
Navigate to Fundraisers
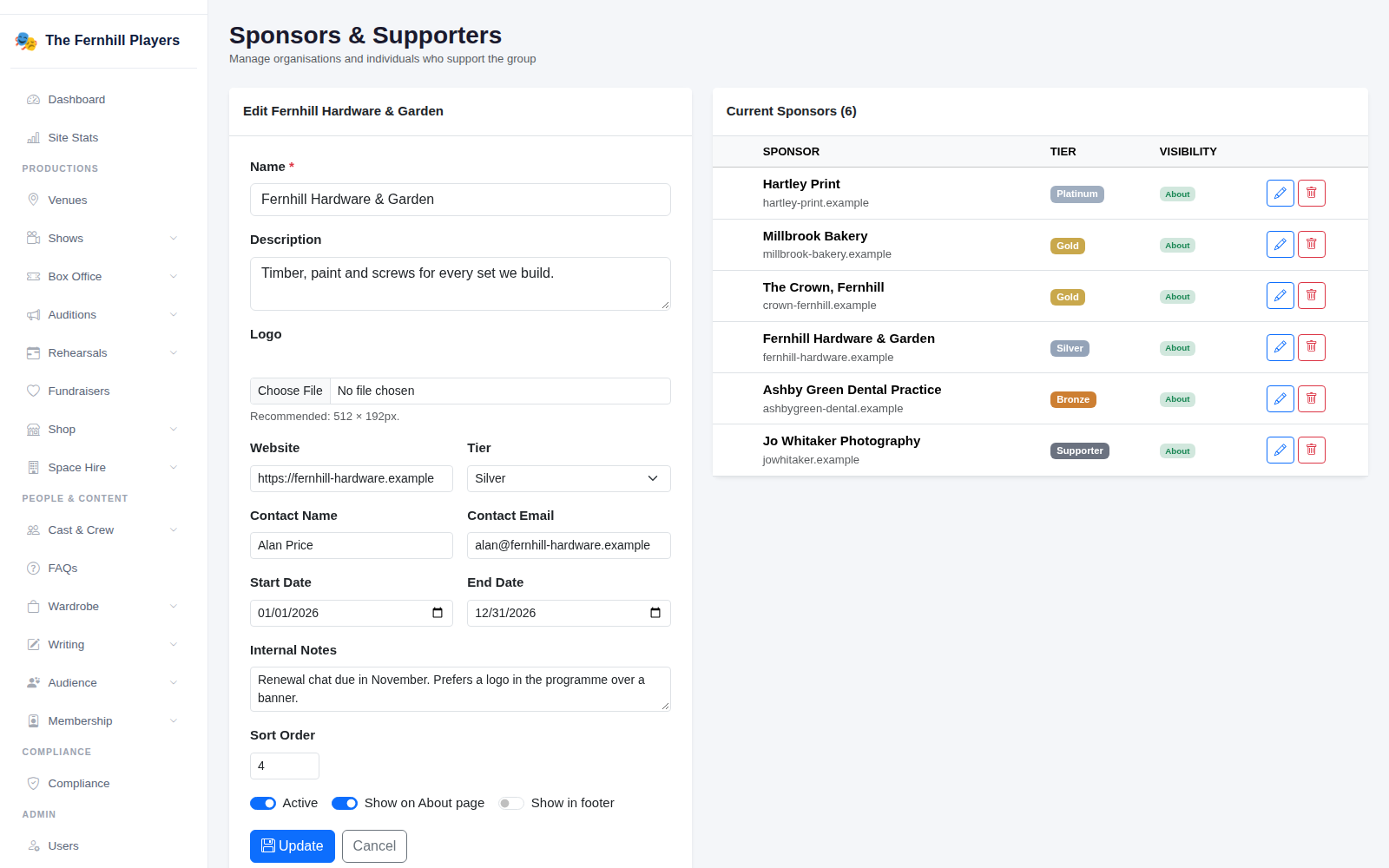pos(103,391)
